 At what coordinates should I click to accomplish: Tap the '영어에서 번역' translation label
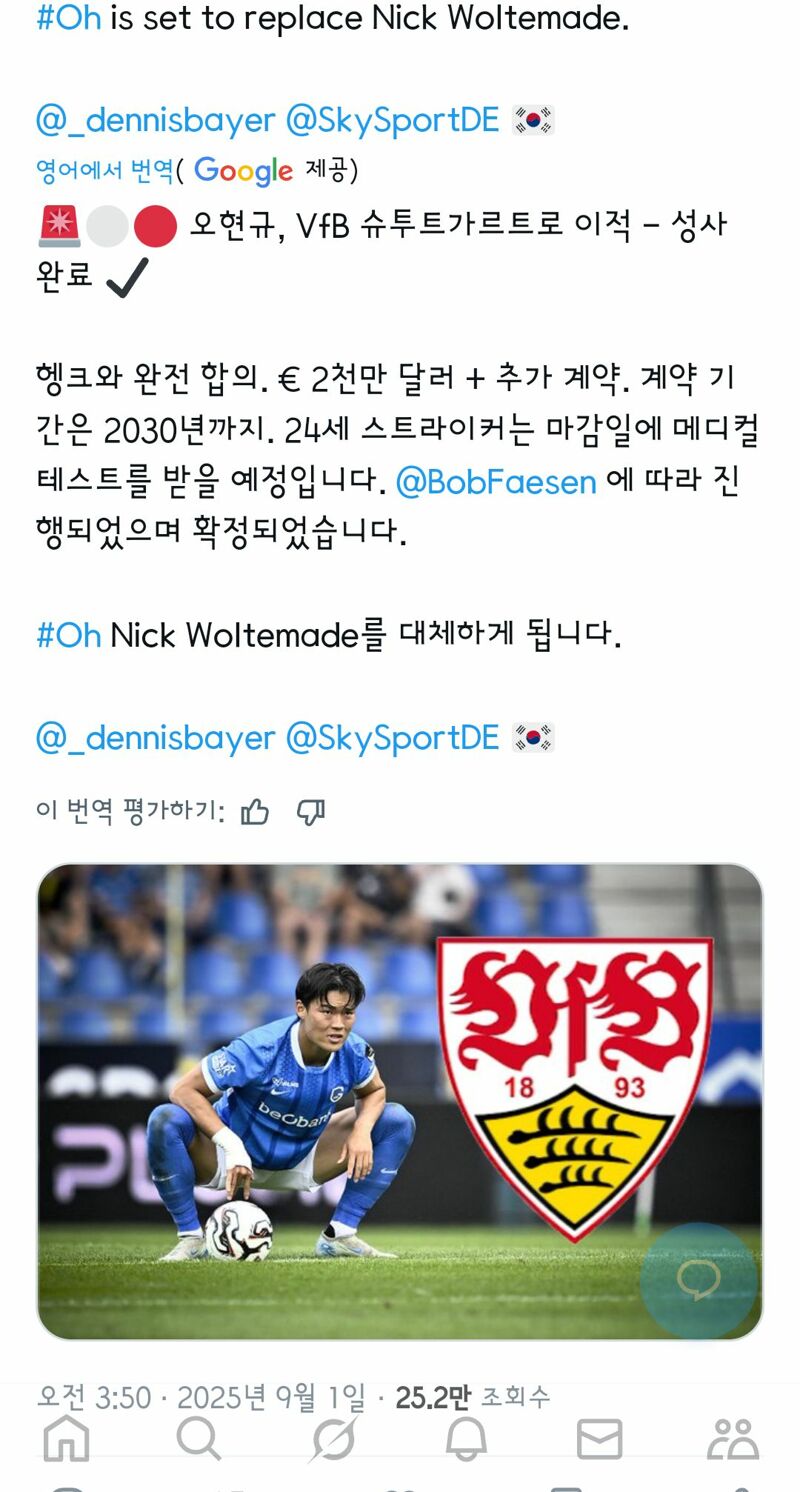coord(105,170)
